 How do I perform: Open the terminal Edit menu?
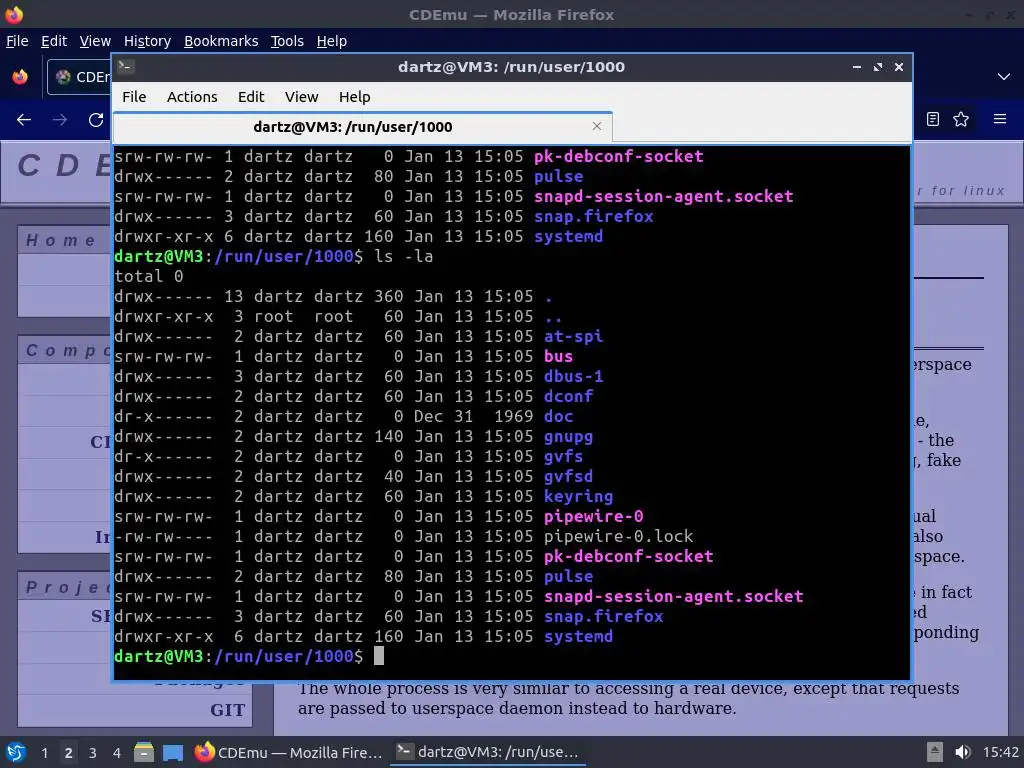pos(251,97)
